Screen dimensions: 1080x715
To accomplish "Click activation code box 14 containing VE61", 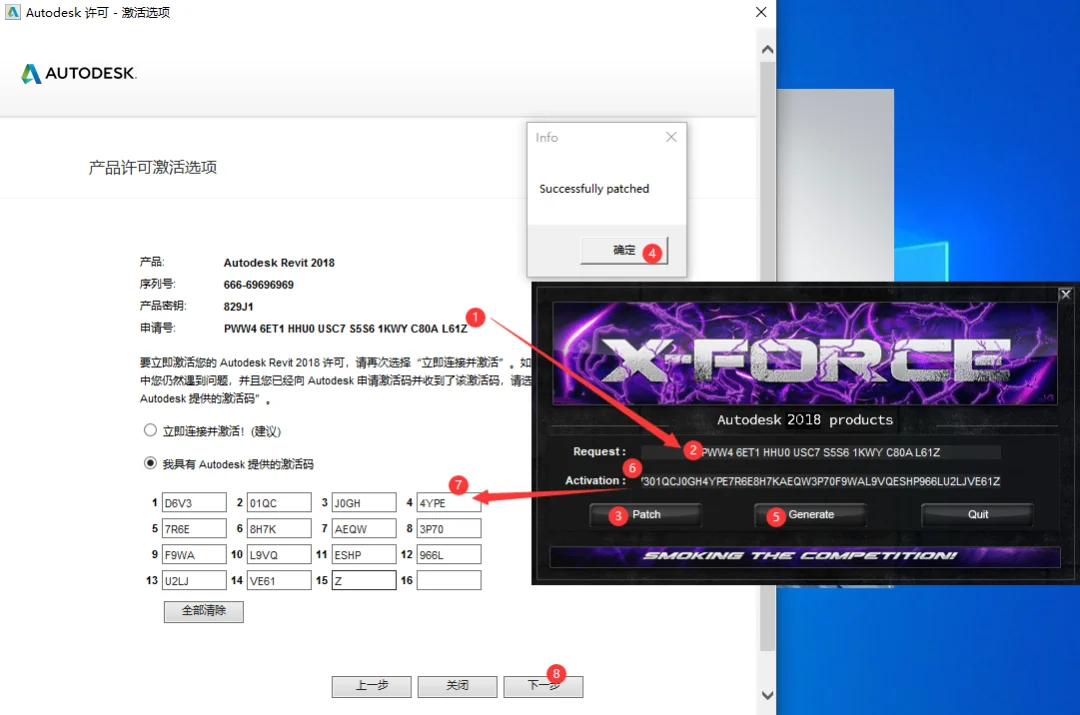I will 279,581.
